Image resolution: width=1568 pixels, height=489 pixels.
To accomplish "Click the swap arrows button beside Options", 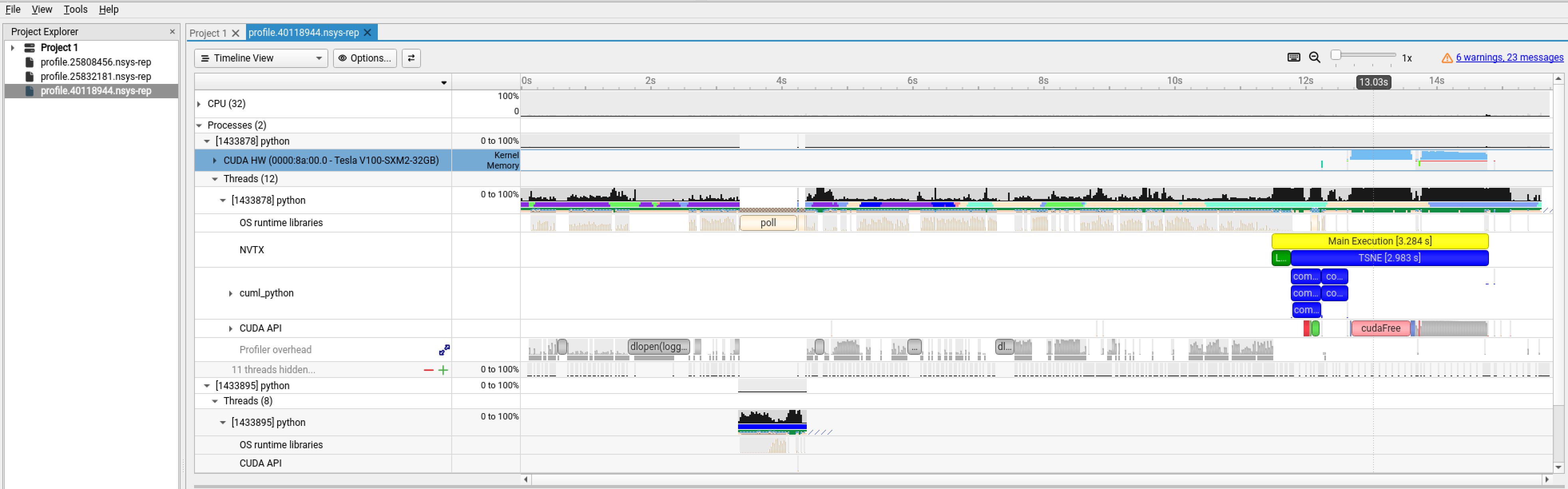I will pyautogui.click(x=411, y=58).
